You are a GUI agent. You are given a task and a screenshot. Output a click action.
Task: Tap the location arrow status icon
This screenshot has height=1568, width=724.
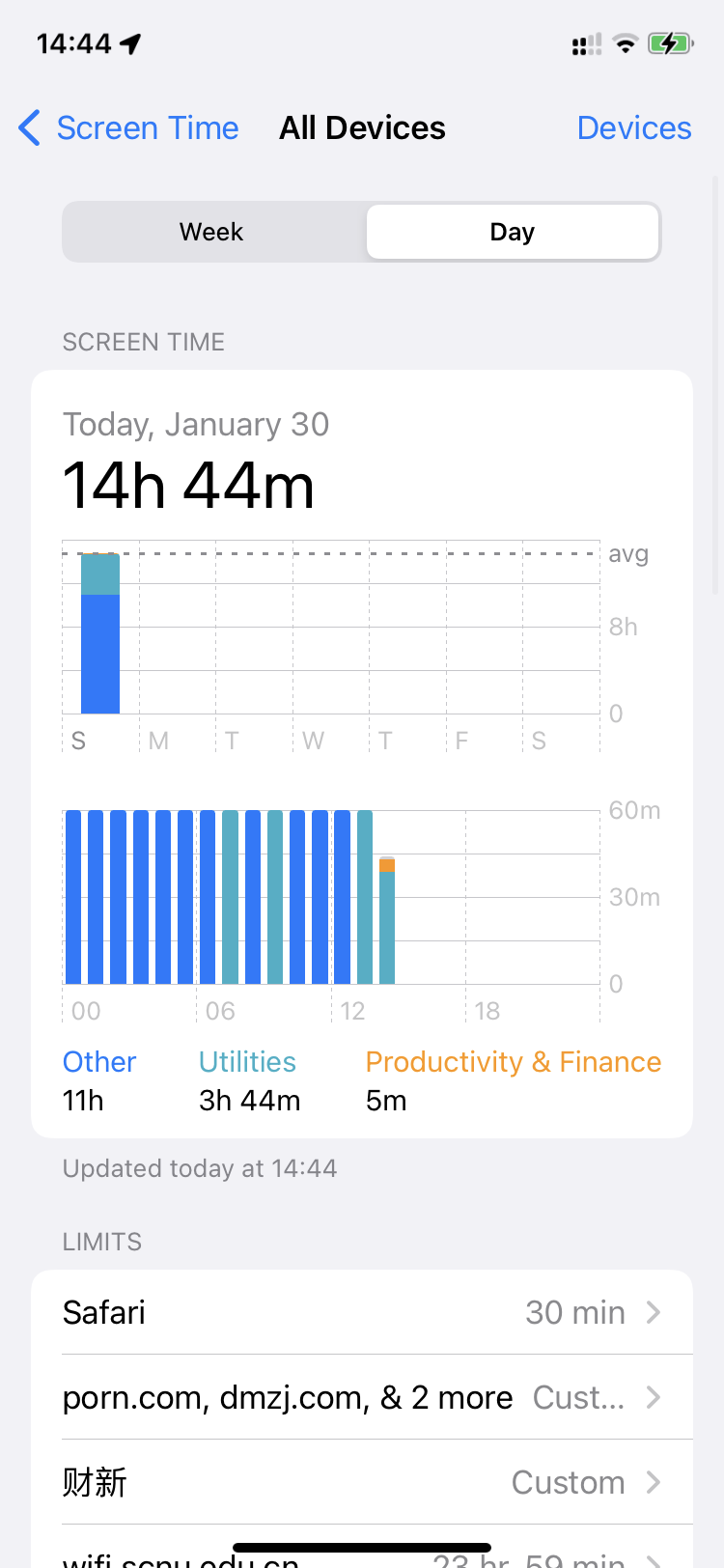click(x=131, y=43)
